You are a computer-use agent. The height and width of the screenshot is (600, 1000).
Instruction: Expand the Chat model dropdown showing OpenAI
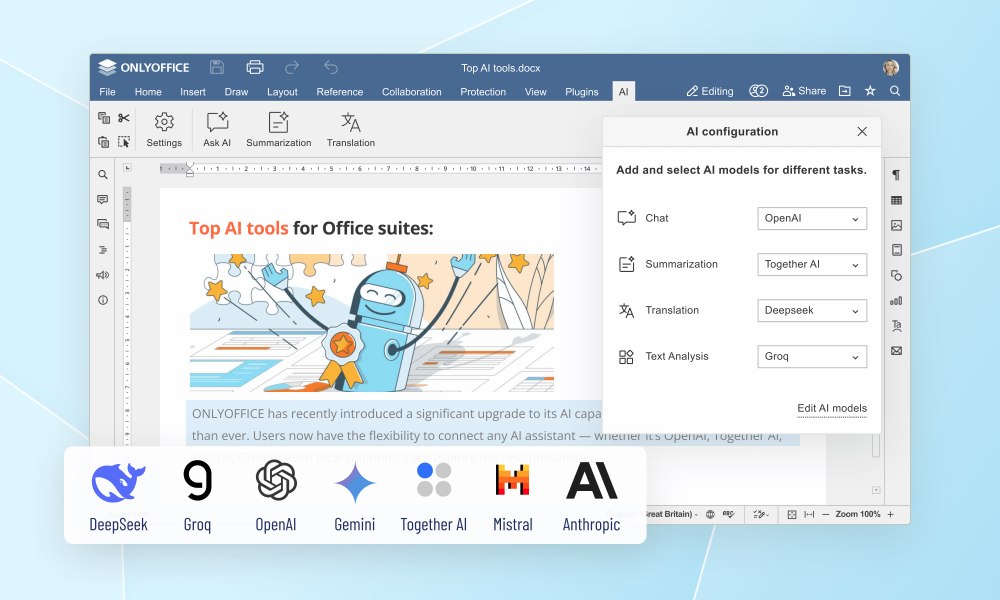(x=811, y=218)
